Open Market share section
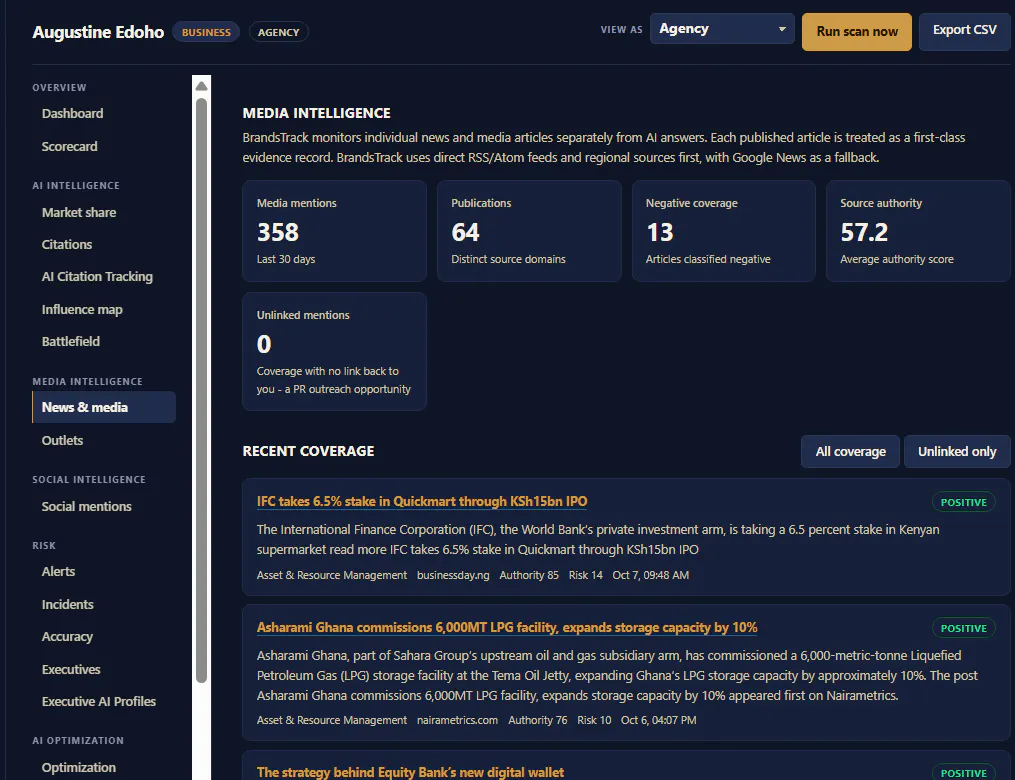The image size is (1015, 780). tap(79, 212)
